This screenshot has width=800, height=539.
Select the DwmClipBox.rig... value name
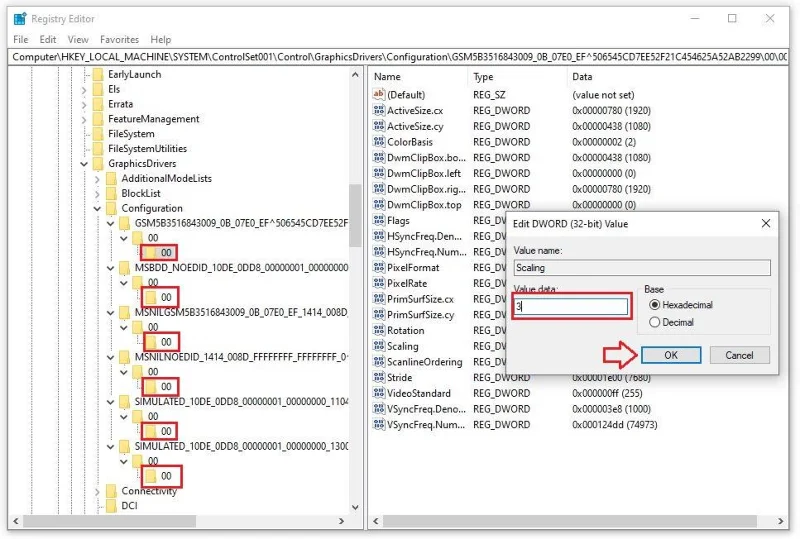point(426,189)
